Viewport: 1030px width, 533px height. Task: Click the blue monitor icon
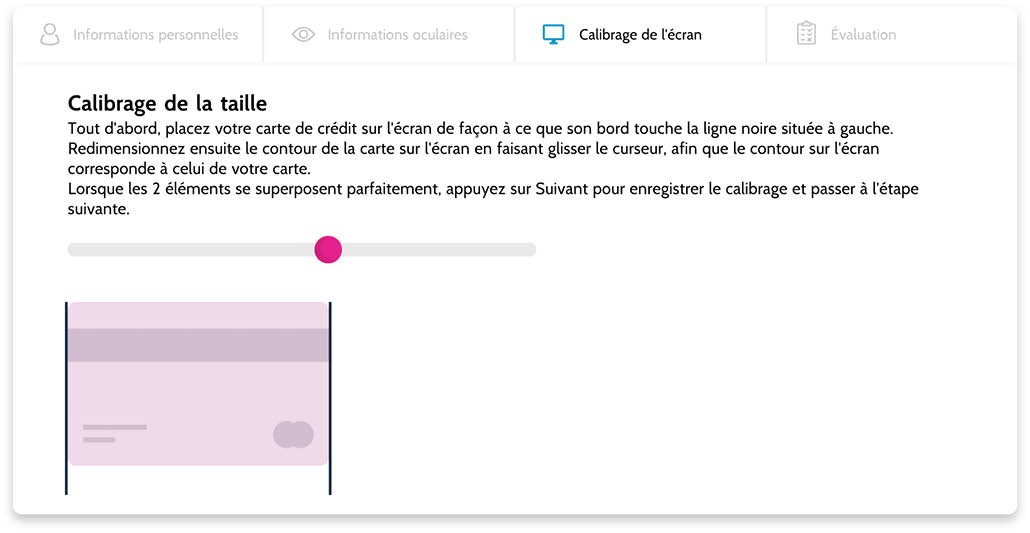(553, 34)
